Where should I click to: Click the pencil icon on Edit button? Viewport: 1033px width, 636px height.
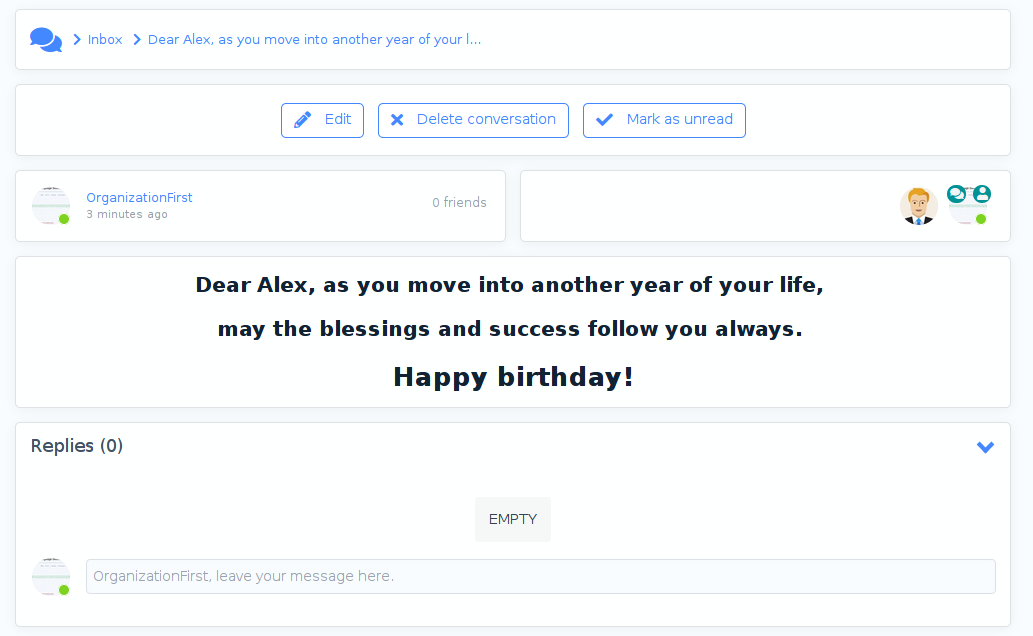[x=303, y=120]
